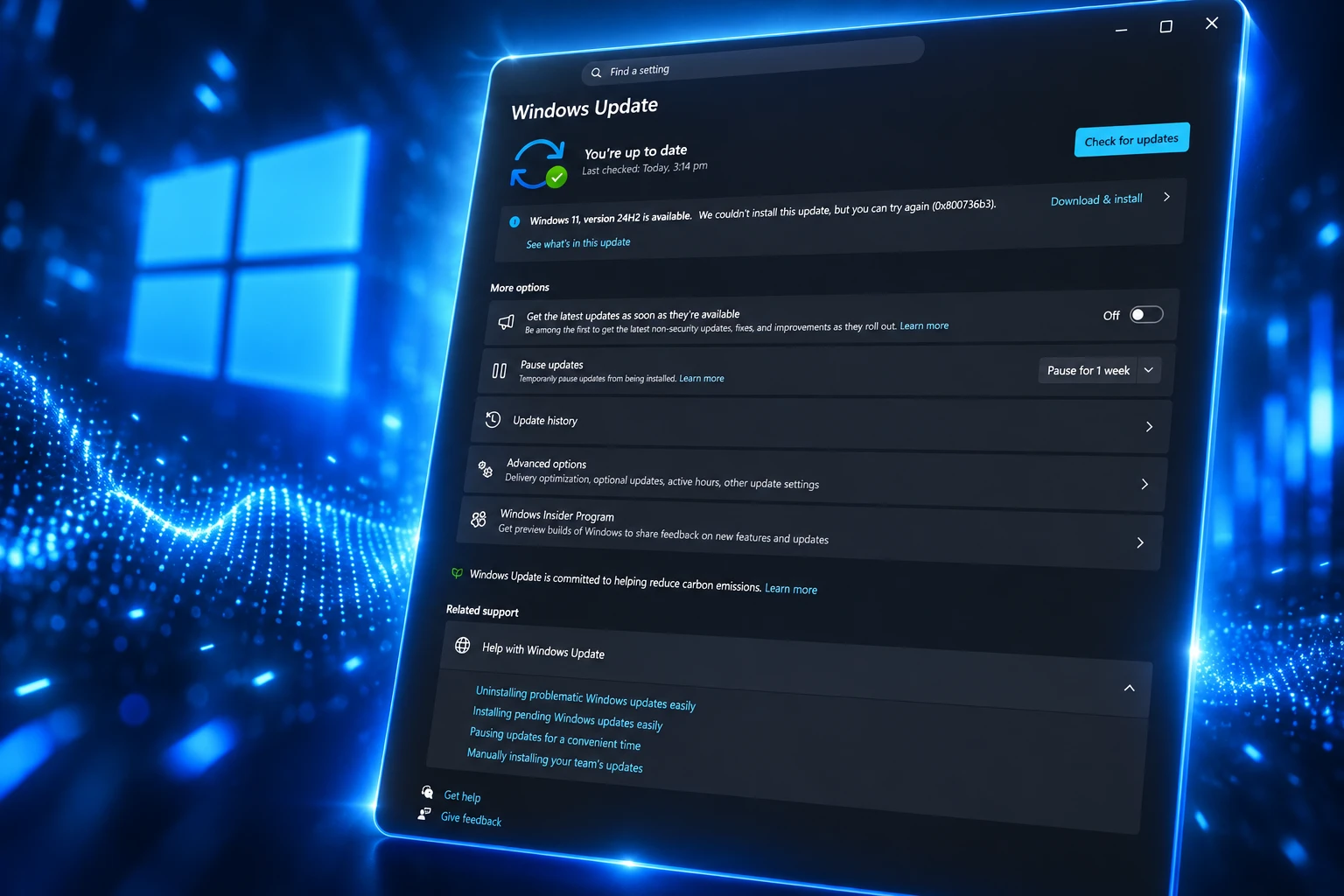Image resolution: width=1344 pixels, height=896 pixels.
Task: Collapse the Help with Windows Update section
Action: point(1129,688)
